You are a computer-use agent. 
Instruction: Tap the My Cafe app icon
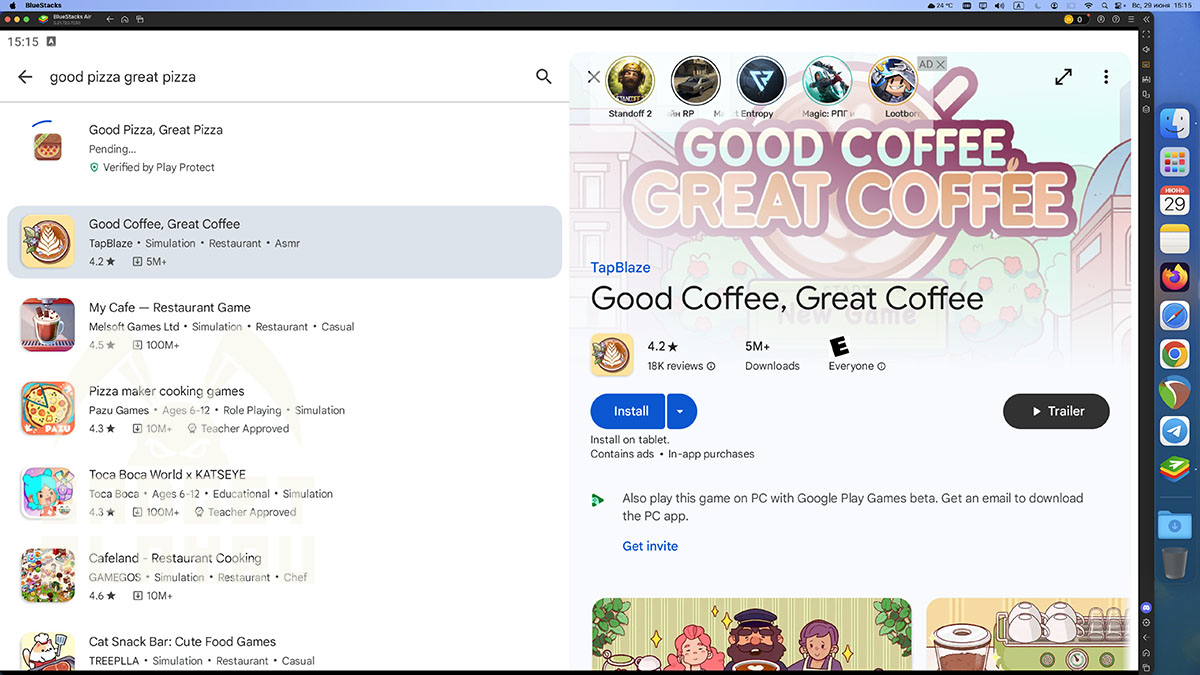(48, 325)
